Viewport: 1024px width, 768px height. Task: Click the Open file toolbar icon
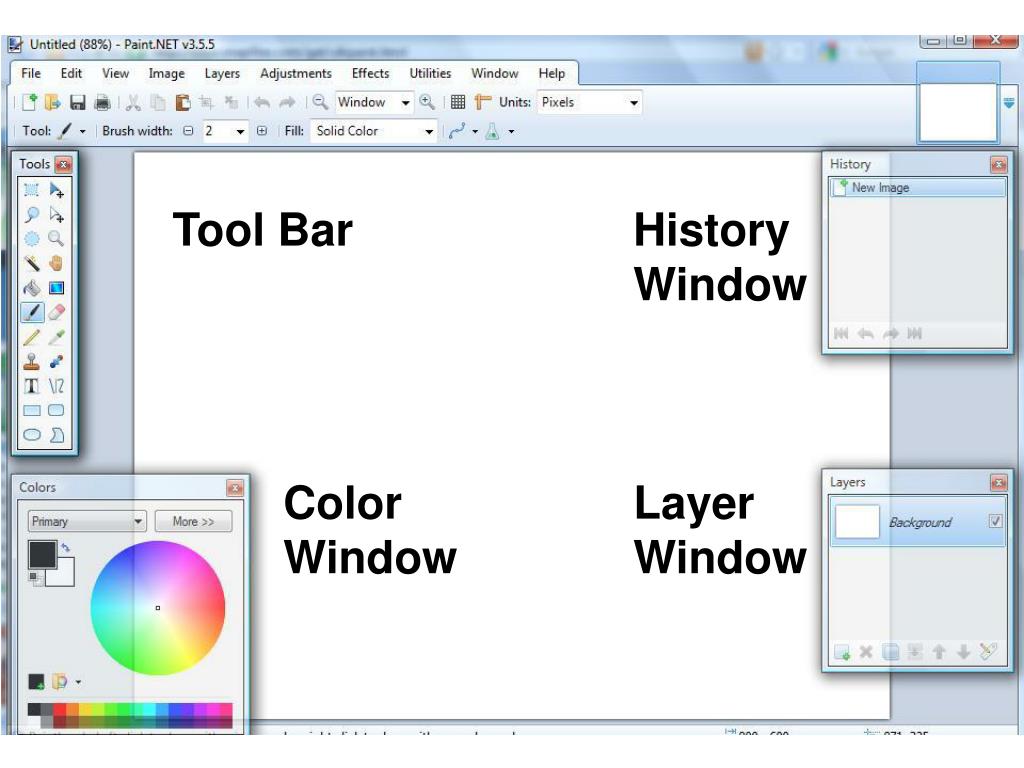53,103
